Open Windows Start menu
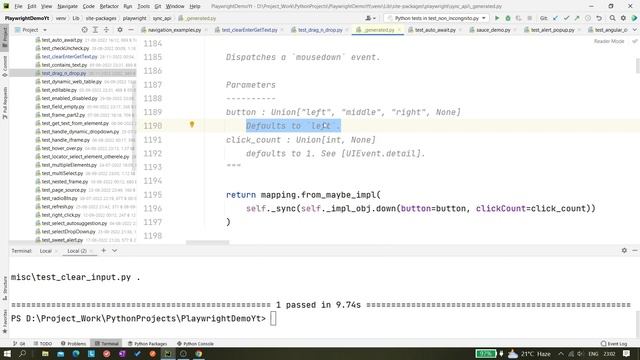This screenshot has width=640, height=360. 7,353
